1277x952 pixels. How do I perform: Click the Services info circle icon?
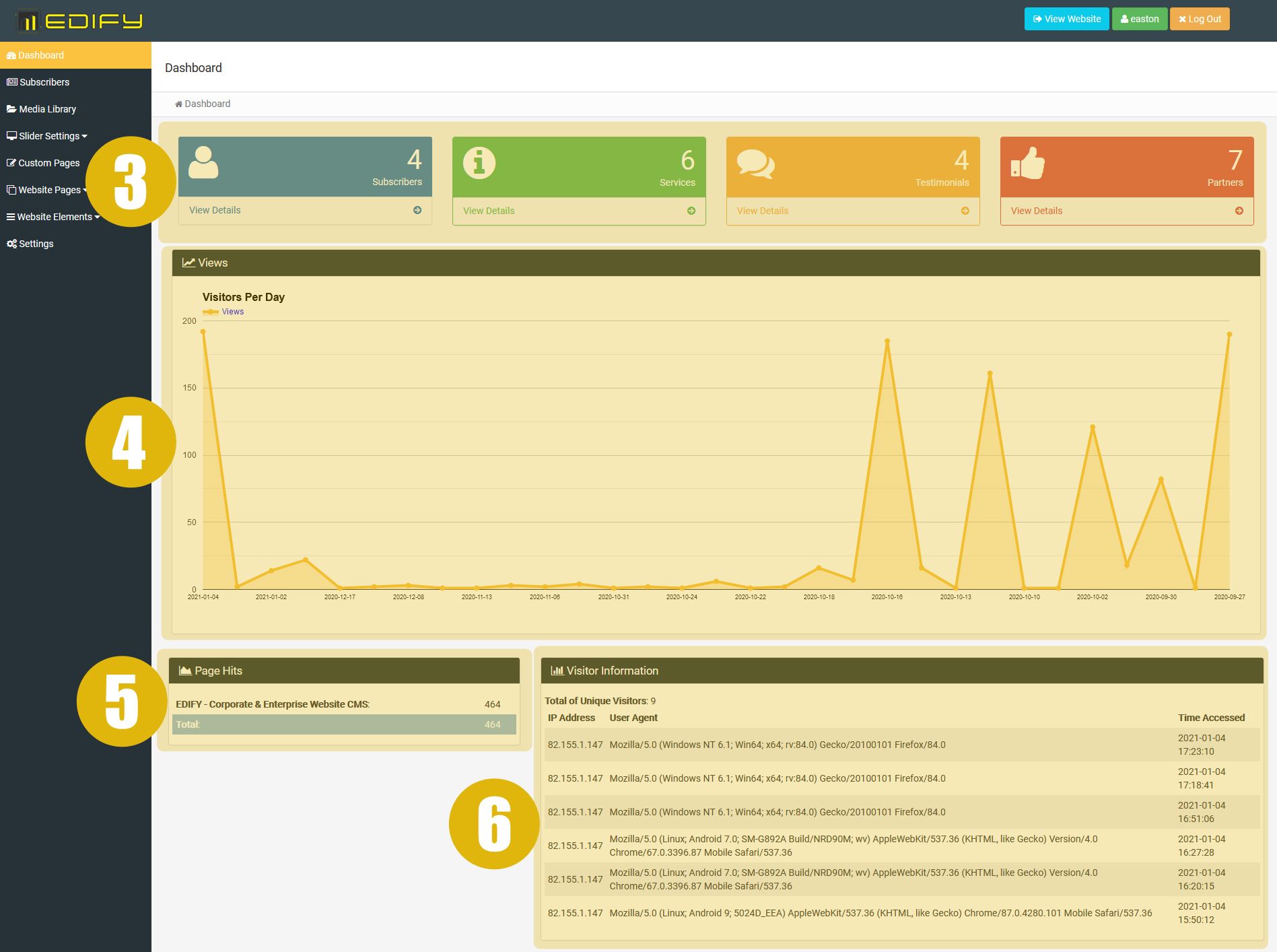pos(479,163)
